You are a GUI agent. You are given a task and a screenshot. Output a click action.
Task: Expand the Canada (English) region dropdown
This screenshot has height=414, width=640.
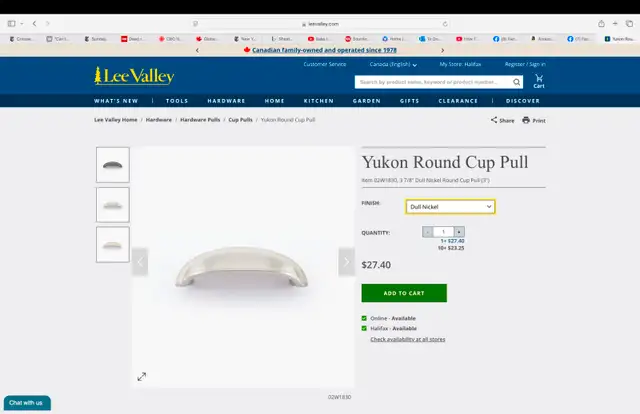393,65
